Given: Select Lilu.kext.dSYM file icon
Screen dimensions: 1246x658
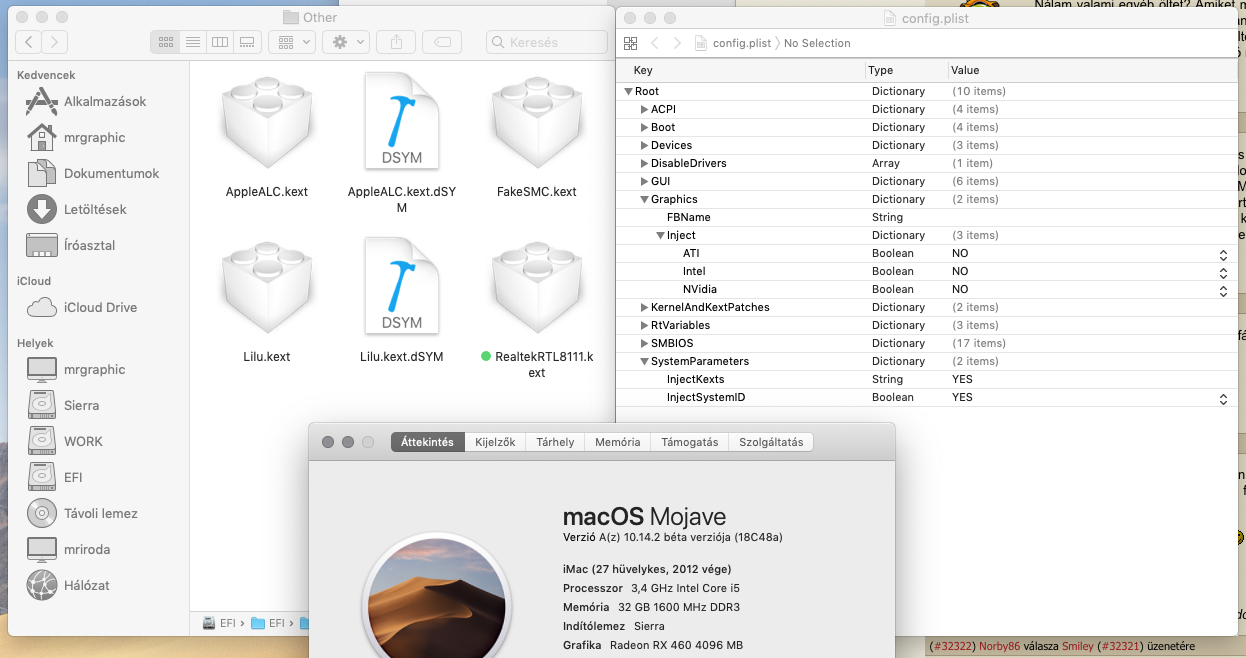Looking at the screenshot, I should tap(401, 285).
